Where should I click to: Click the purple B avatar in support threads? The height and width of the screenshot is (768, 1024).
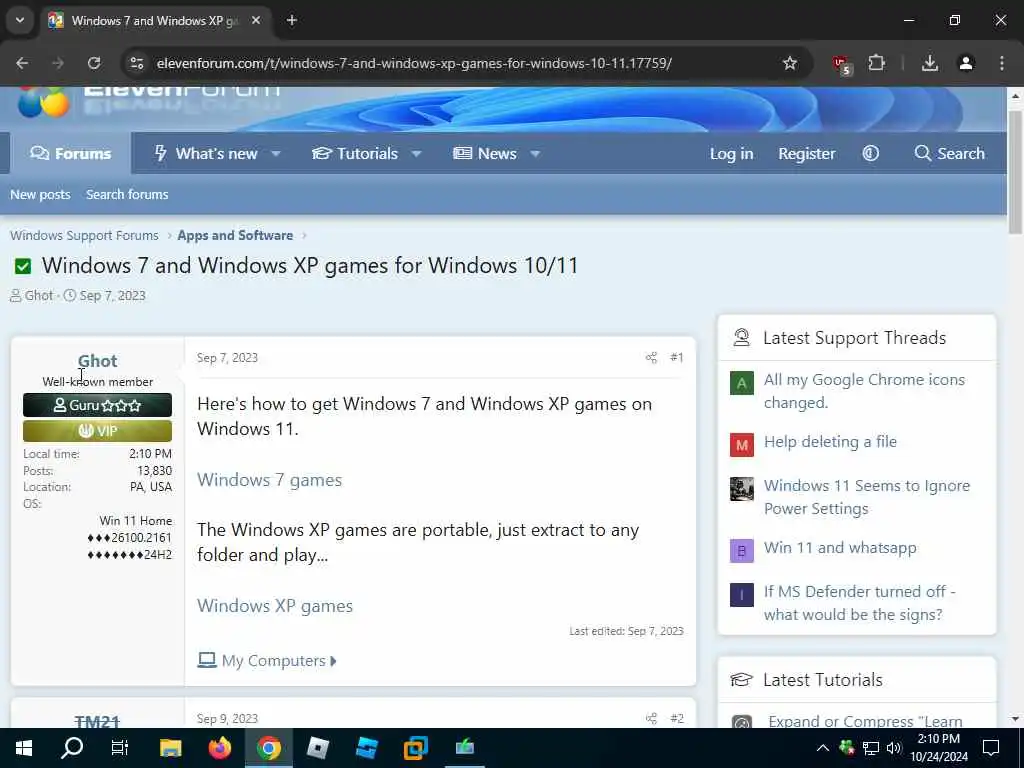coord(742,551)
